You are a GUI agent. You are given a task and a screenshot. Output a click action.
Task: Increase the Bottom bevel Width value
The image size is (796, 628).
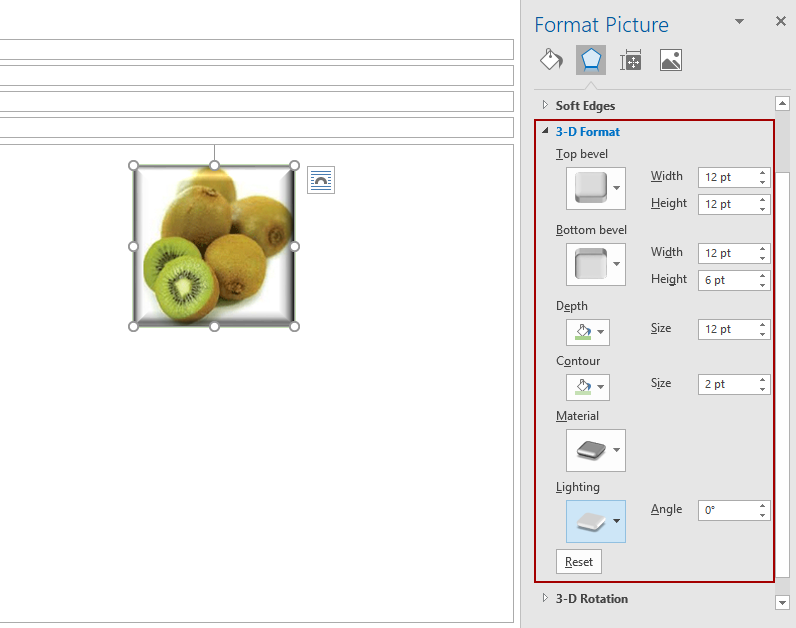(762, 249)
